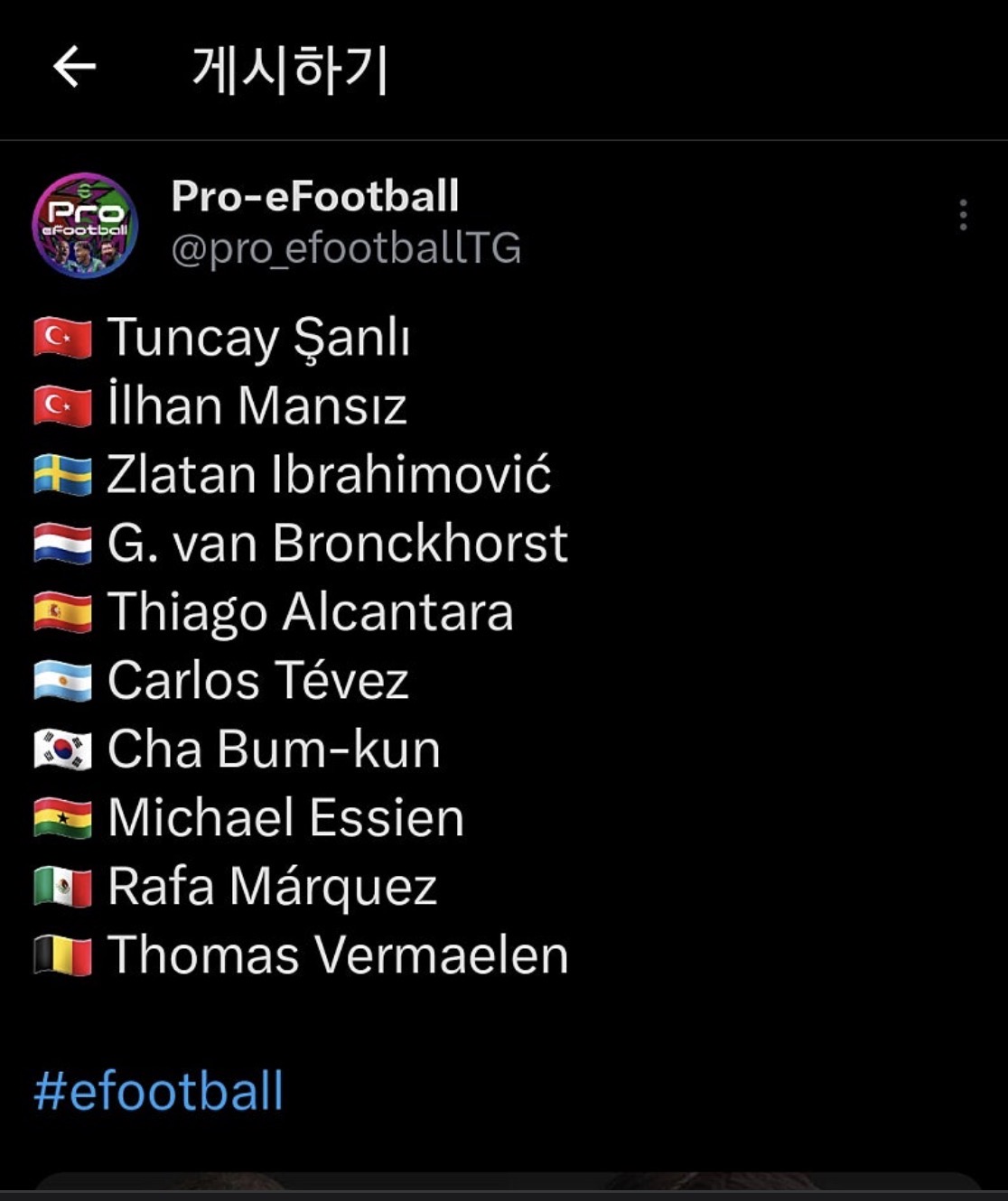Tap the Ghanaian flag beside Michael Essien
Viewport: 1008px width, 1201px height.
(x=62, y=818)
